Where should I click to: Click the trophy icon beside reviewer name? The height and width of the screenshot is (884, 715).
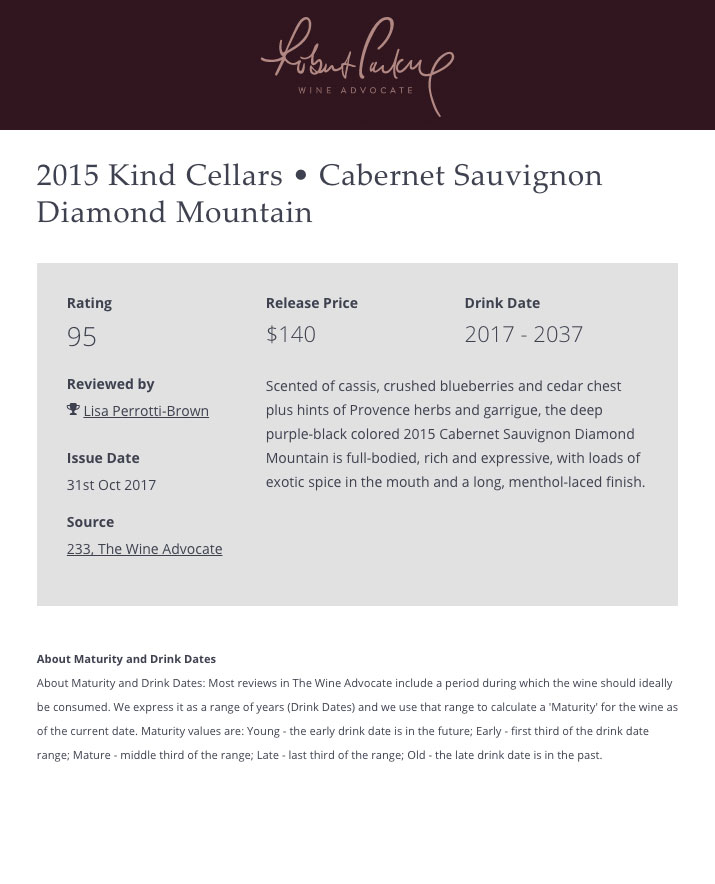coord(73,409)
